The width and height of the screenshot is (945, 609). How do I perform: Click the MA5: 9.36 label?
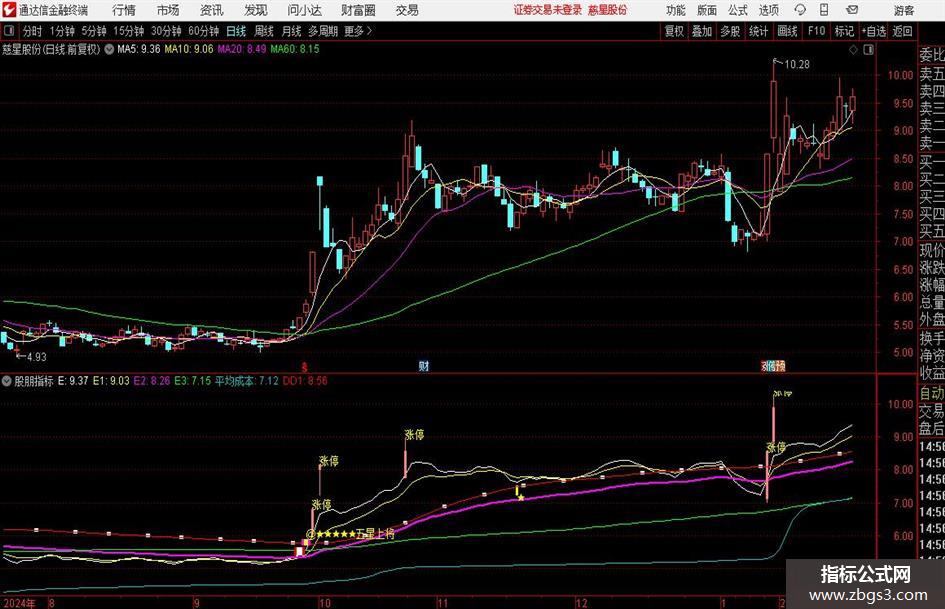click(139, 49)
